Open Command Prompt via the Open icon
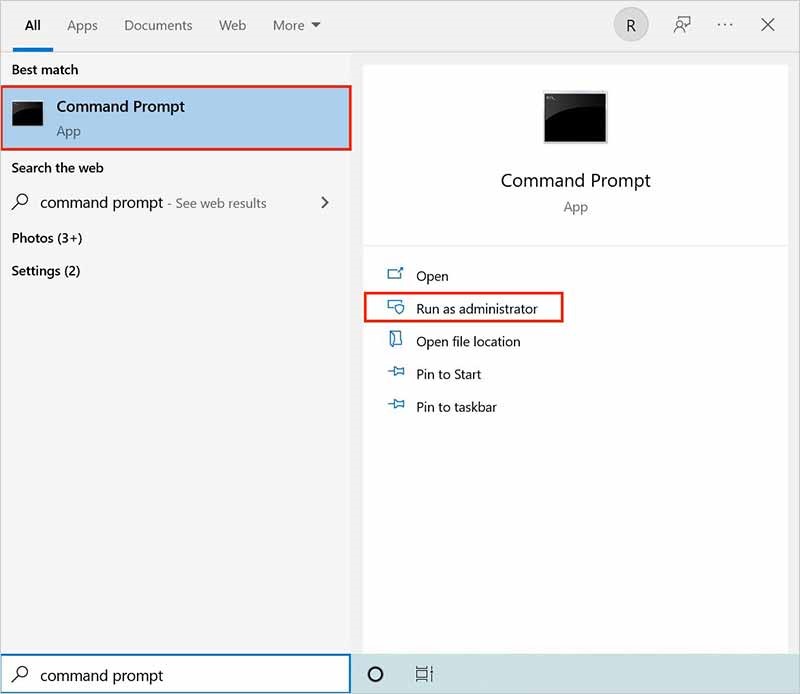 (434, 276)
